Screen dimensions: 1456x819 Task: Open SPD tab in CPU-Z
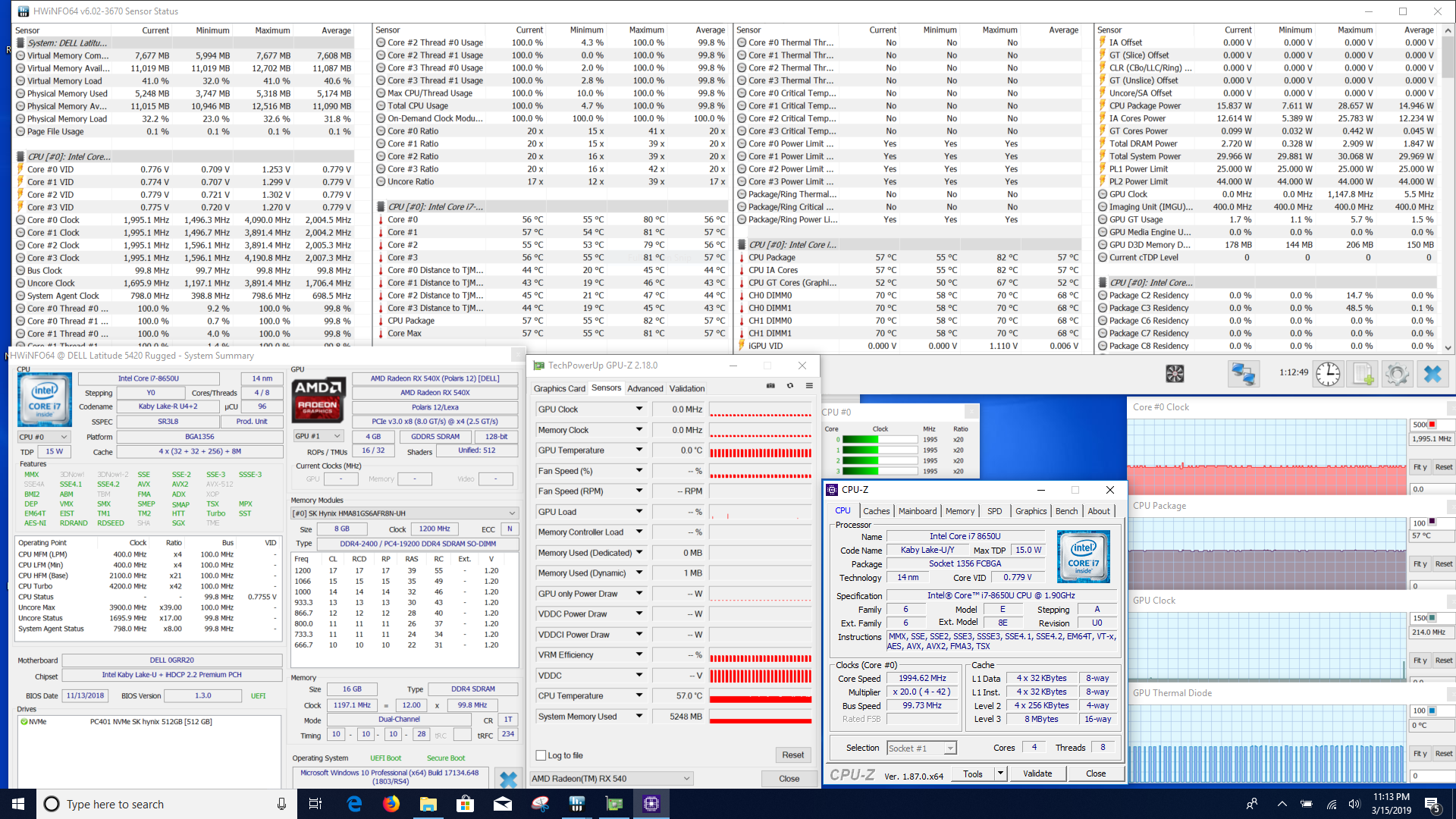tap(995, 511)
